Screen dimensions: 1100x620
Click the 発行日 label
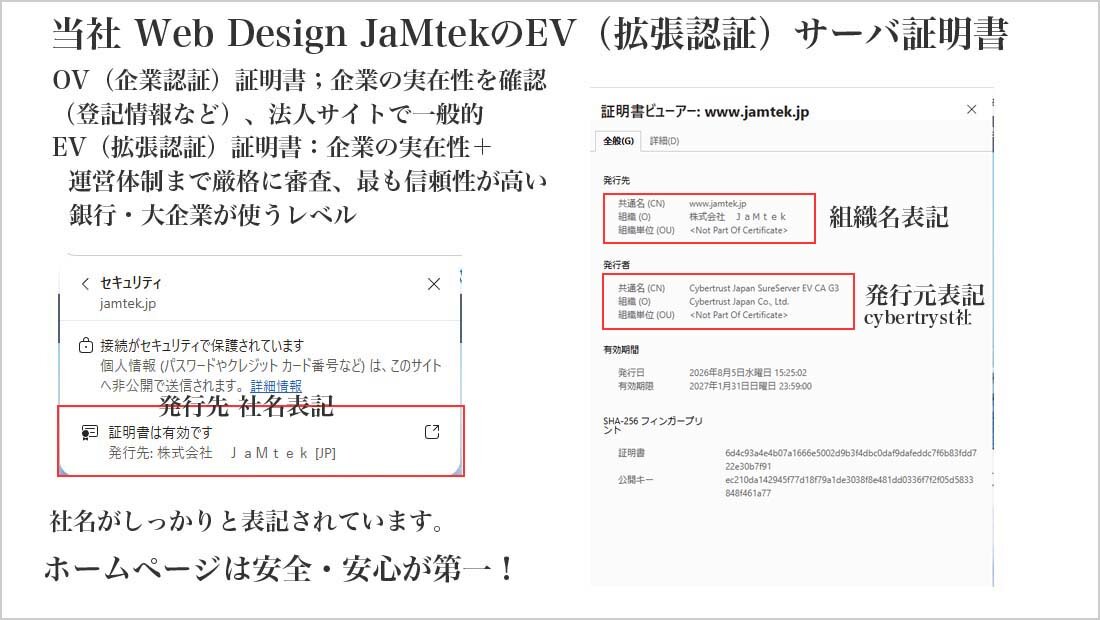click(x=631, y=372)
